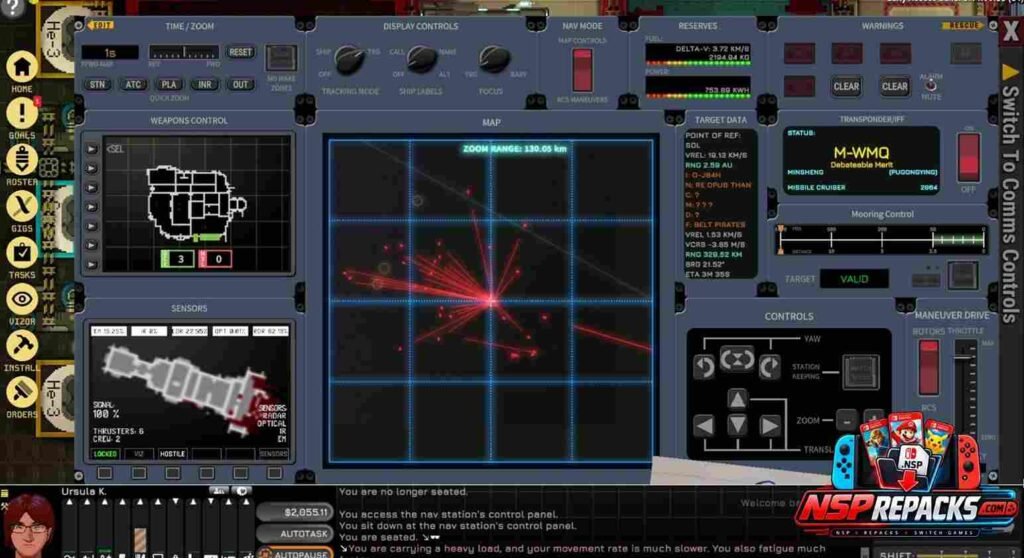This screenshot has height=558, width=1024.
Task: Click the M-WMQ transponder display
Action: [861, 161]
